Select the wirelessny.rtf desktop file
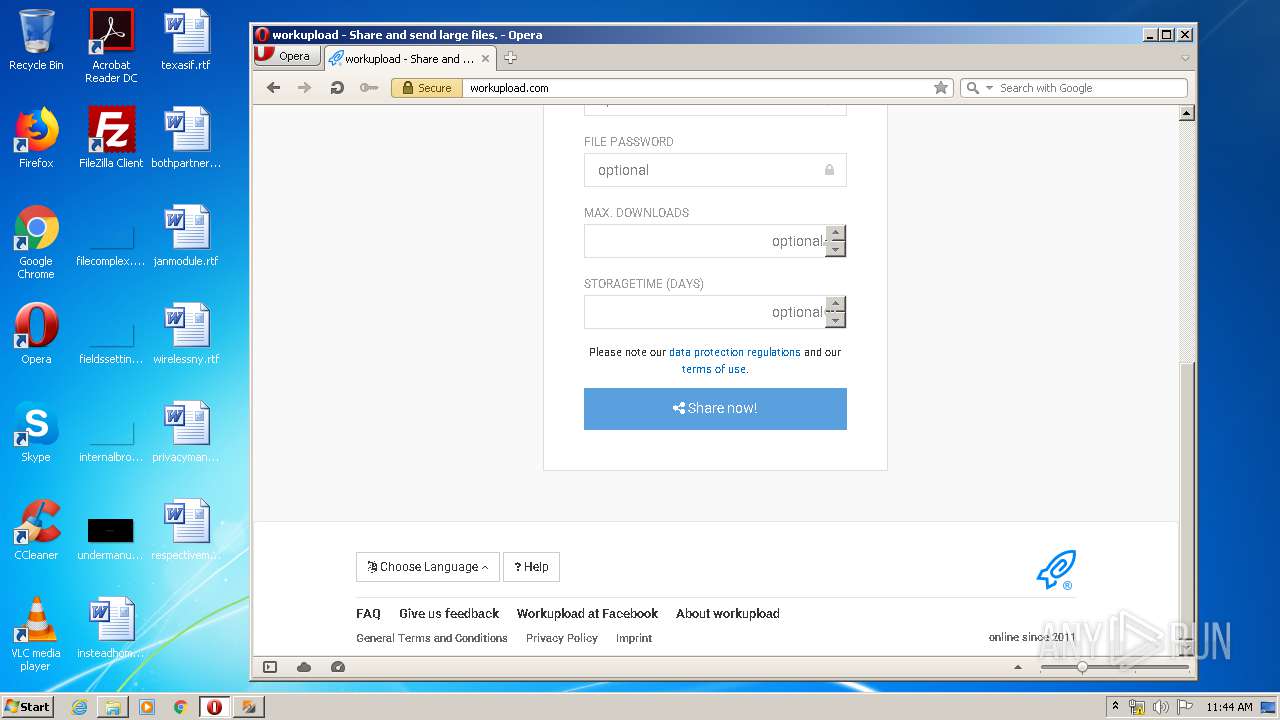Image resolution: width=1280 pixels, height=720 pixels. pos(186,334)
